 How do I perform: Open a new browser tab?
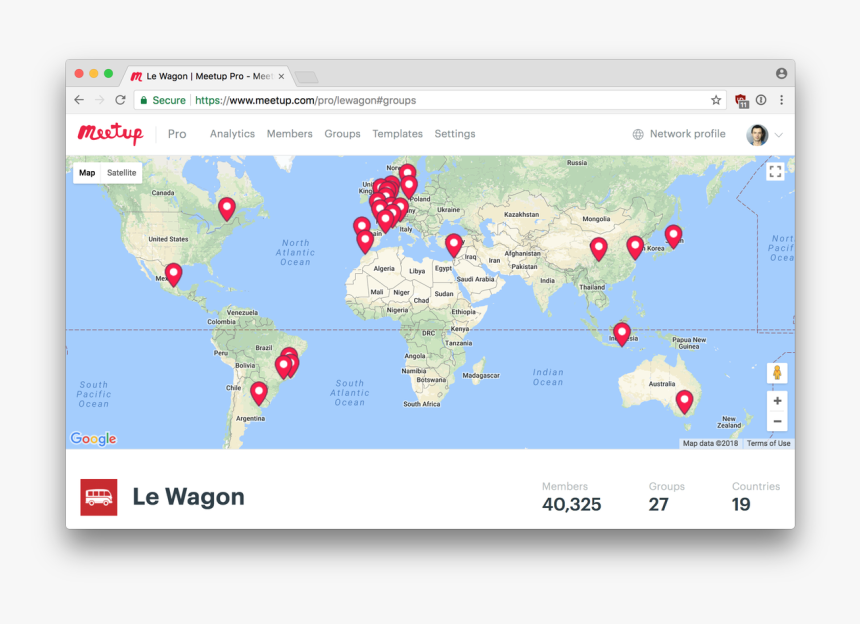click(307, 77)
